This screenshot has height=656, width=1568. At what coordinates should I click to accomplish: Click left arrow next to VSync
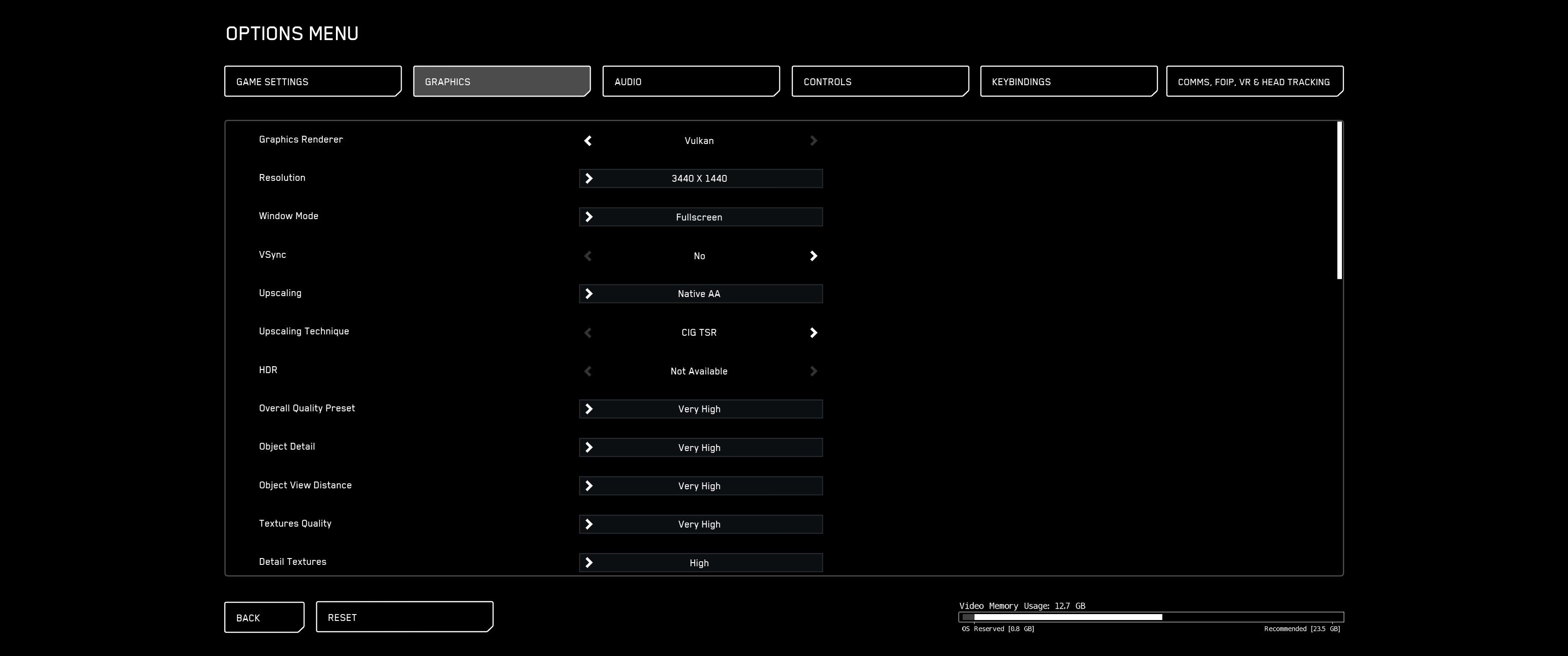[588, 256]
